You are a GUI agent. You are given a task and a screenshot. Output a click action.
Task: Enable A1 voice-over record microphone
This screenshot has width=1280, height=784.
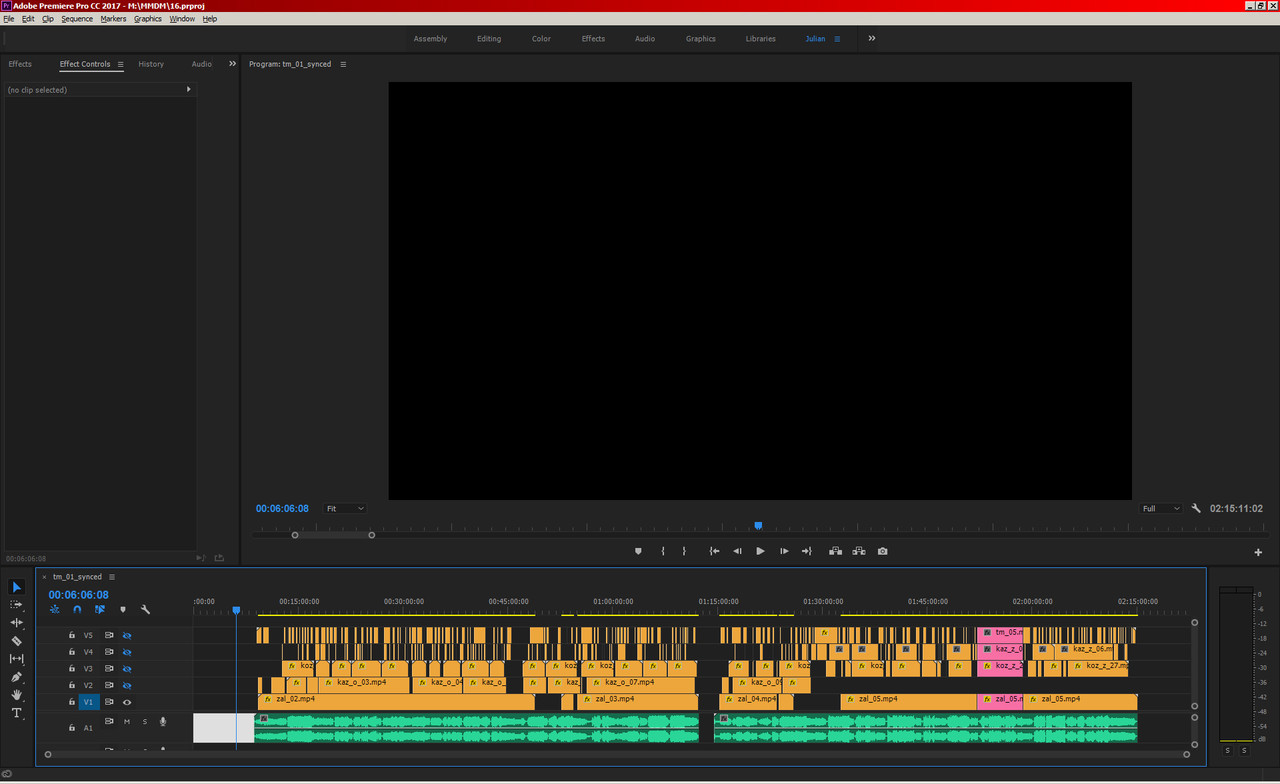pyautogui.click(x=163, y=721)
